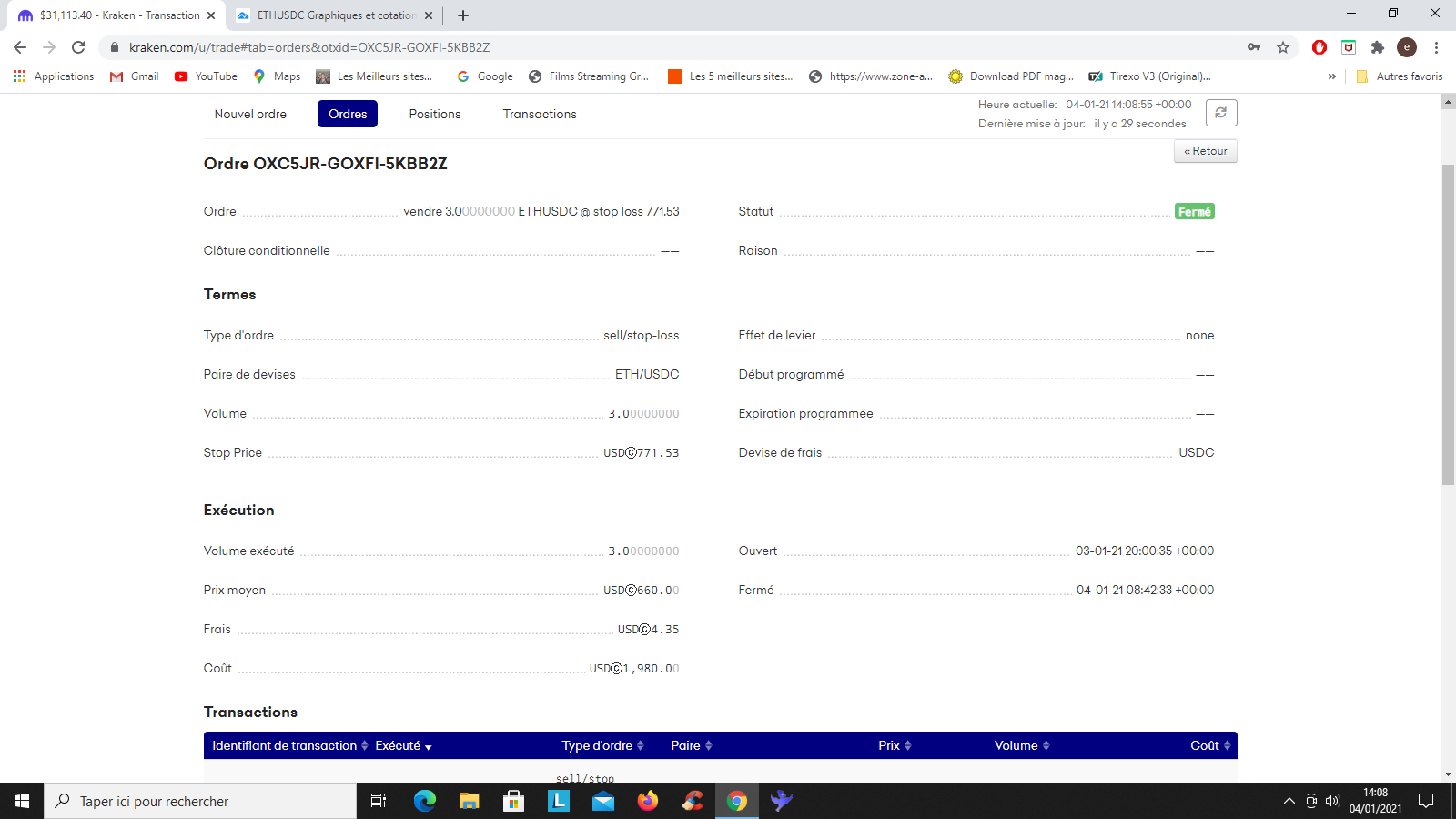Switch to the Nouvel ordre tab

click(250, 114)
